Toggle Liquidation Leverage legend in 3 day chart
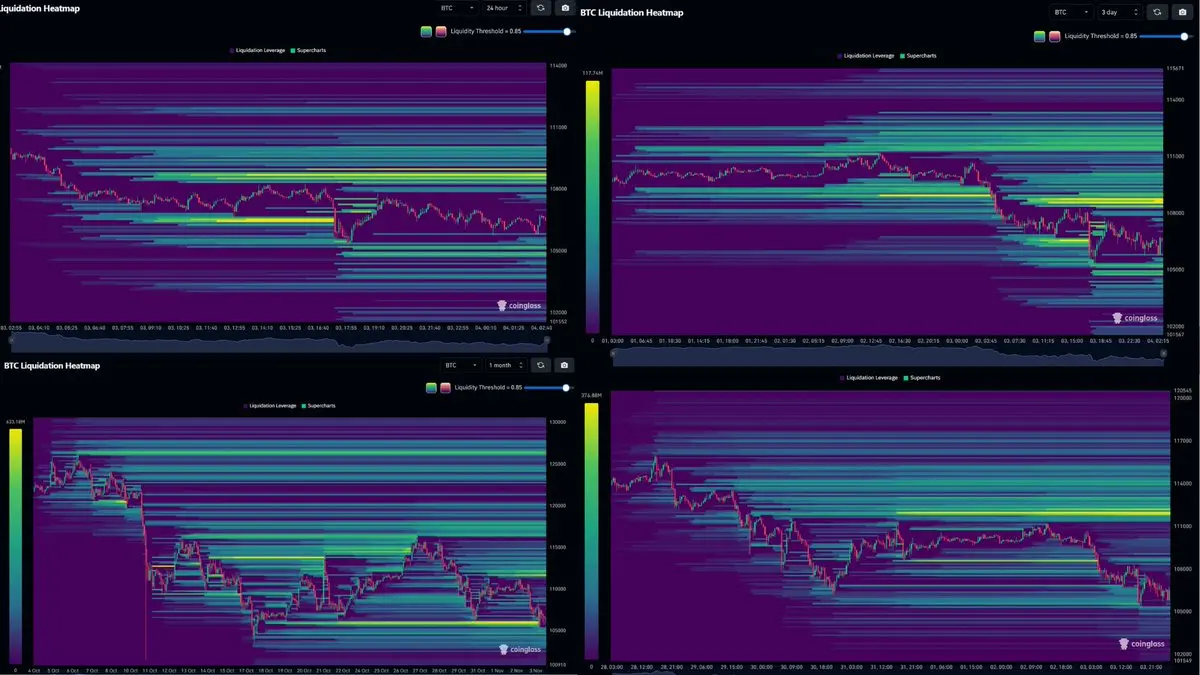 point(866,56)
